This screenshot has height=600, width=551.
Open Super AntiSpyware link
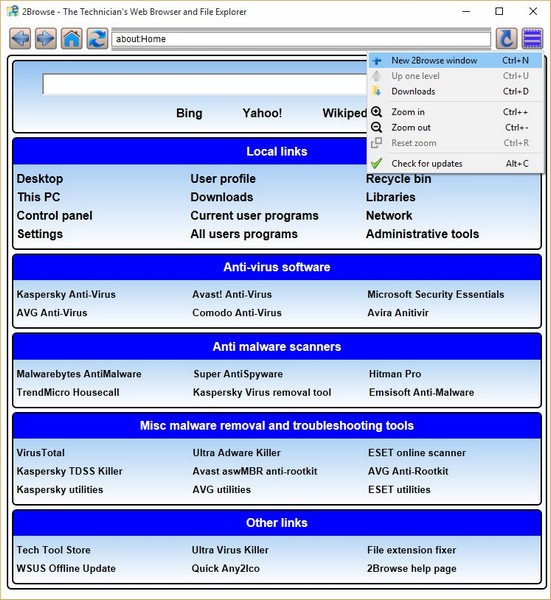pos(238,374)
